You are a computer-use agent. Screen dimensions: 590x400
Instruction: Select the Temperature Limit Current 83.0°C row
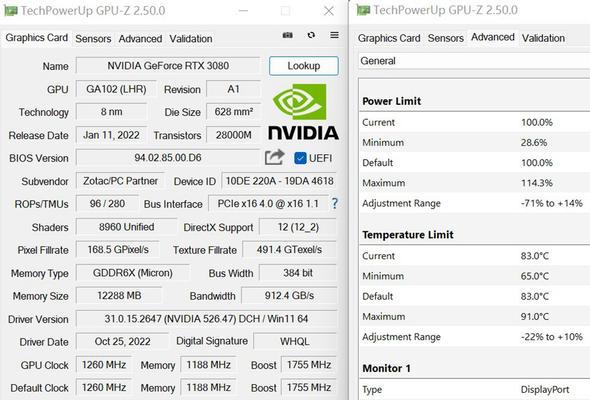tap(475, 256)
